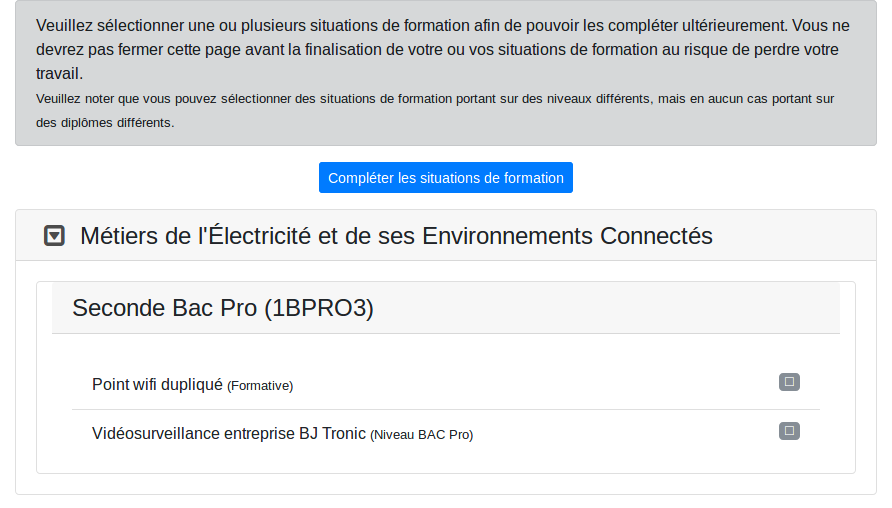Screen dimensions: 892x508
Task: Tick the Vidéosurveillance entreprise BJ Tronic checkbox
Action: tap(789, 431)
